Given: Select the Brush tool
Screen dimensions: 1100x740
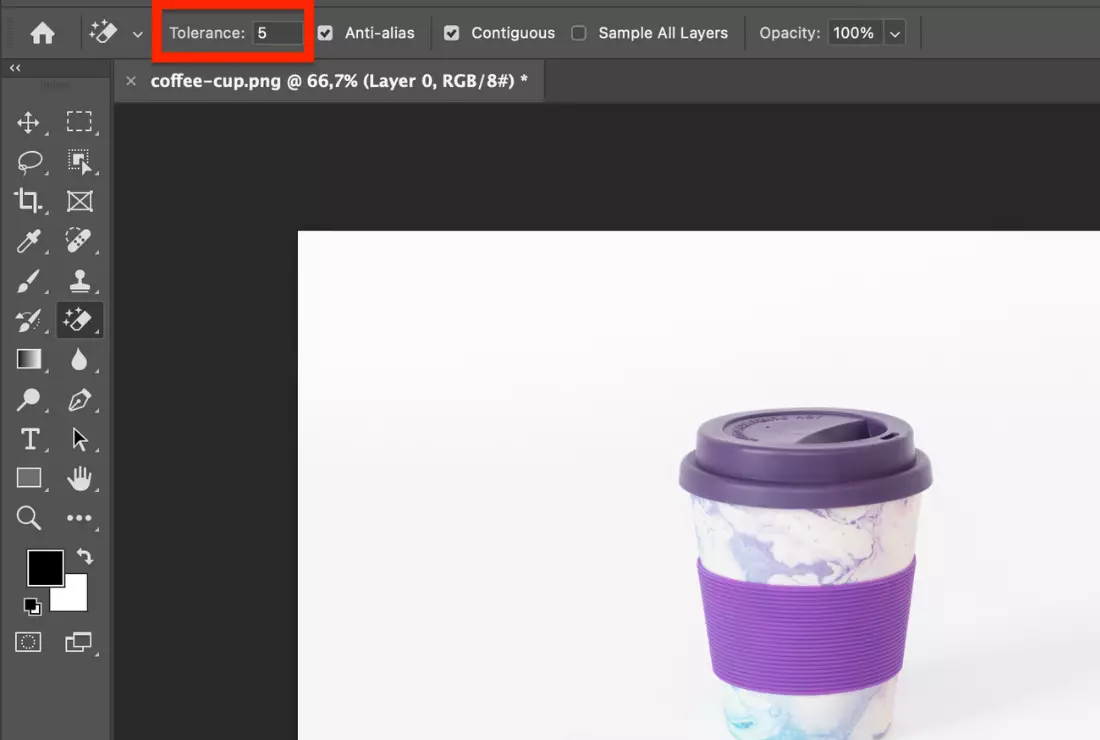Looking at the screenshot, I should (28, 282).
